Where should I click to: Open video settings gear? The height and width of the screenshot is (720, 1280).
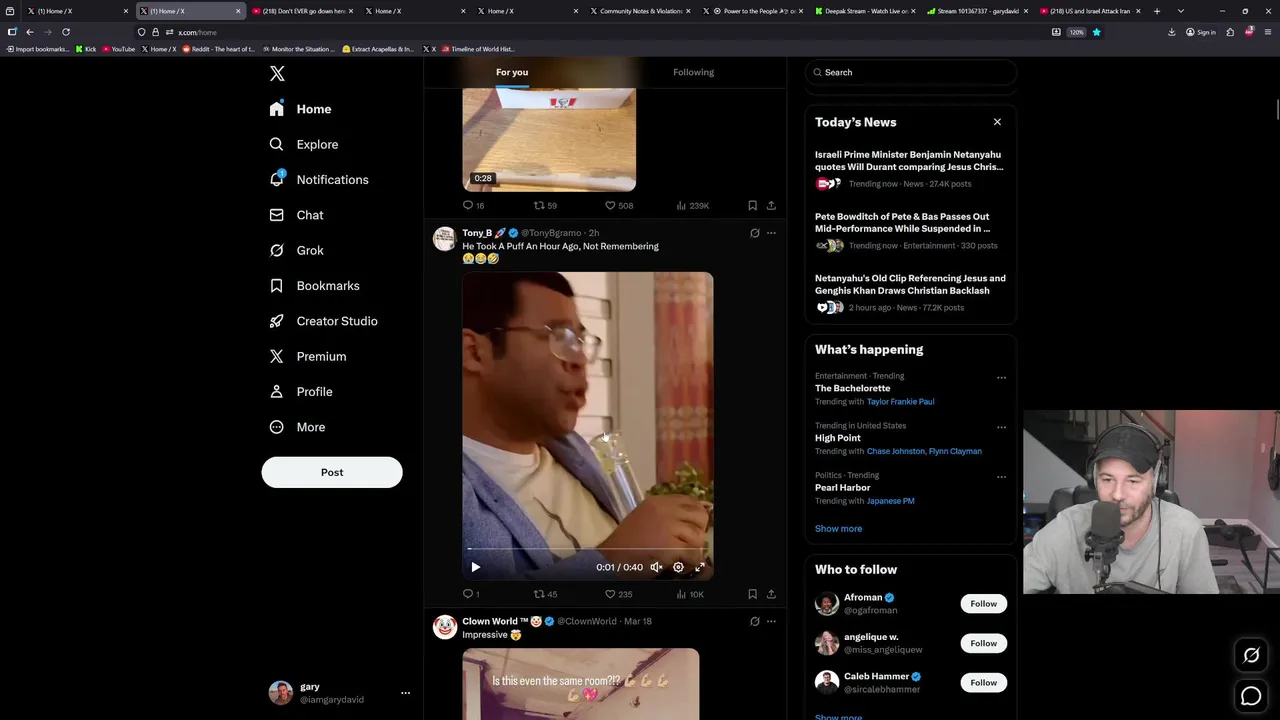(x=678, y=567)
